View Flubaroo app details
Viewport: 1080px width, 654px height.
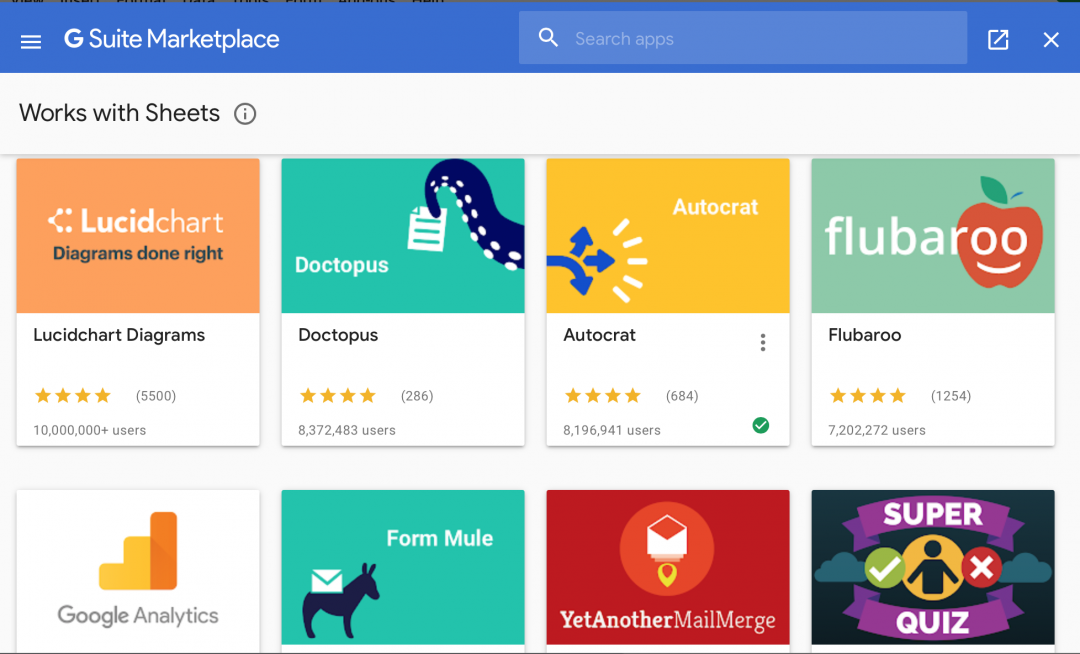coord(864,335)
